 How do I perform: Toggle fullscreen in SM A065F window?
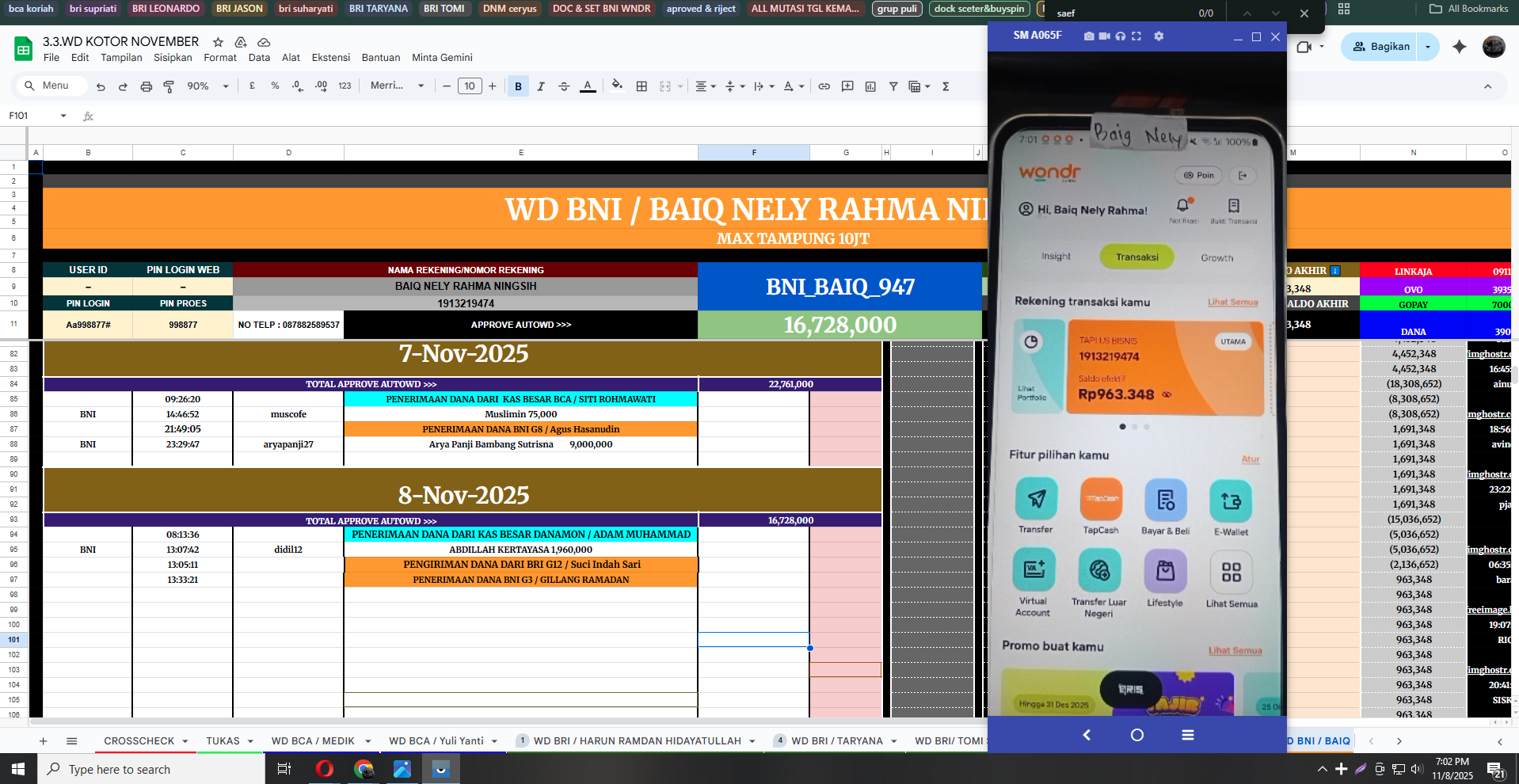point(1136,36)
